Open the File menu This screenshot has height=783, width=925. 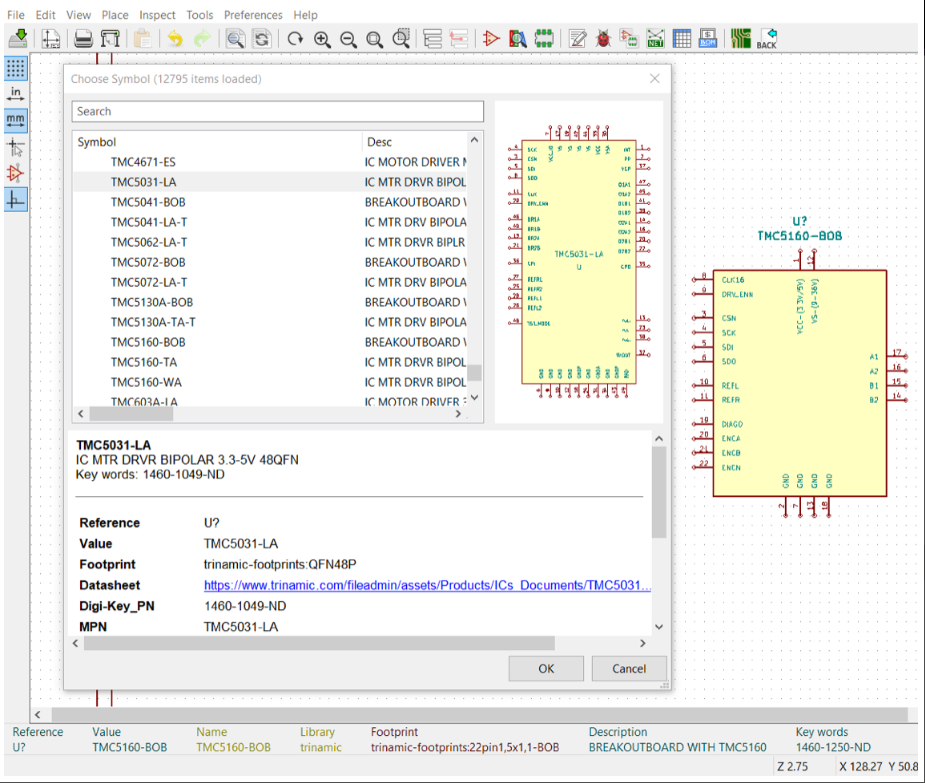coord(15,15)
